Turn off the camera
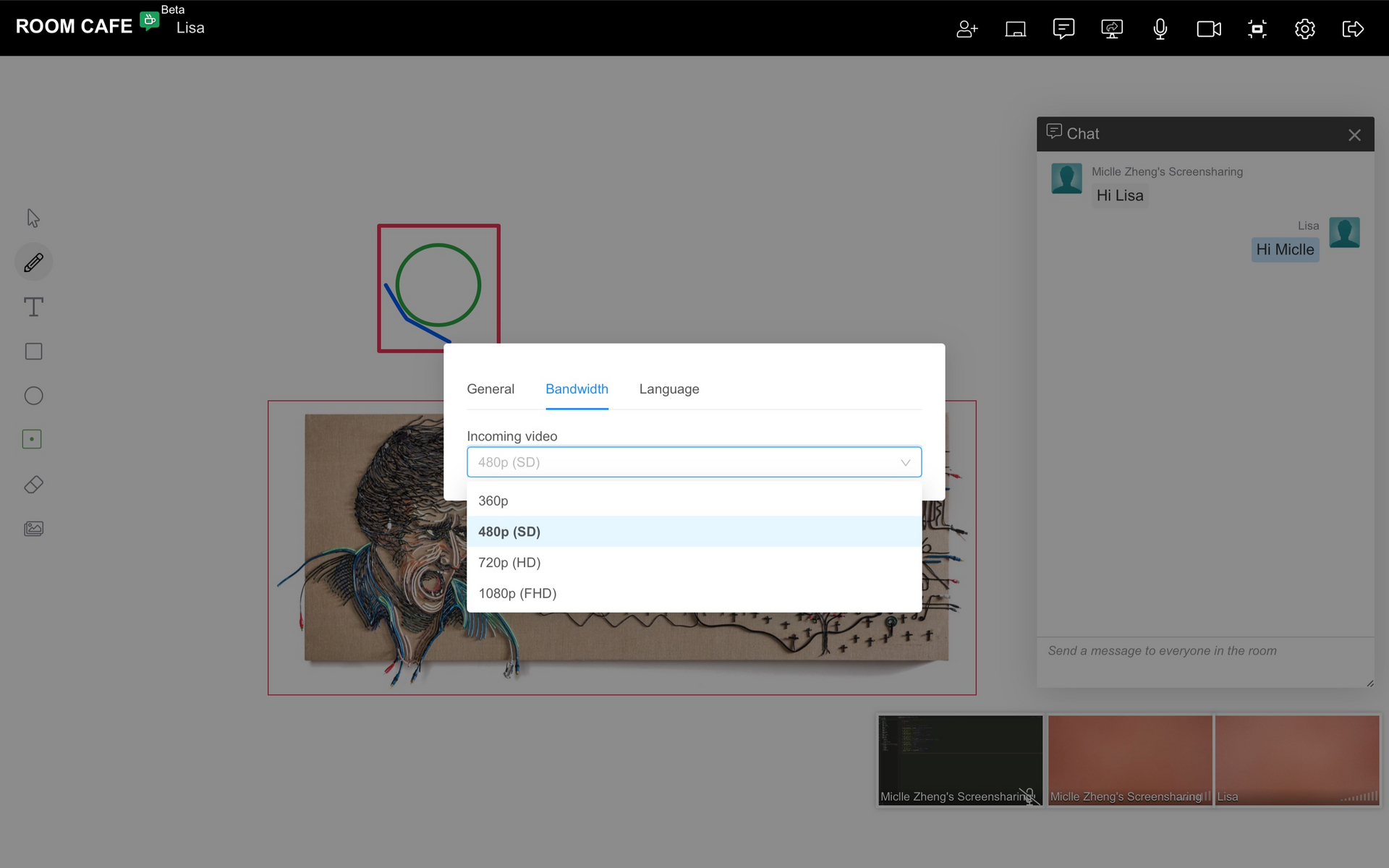 (1209, 29)
